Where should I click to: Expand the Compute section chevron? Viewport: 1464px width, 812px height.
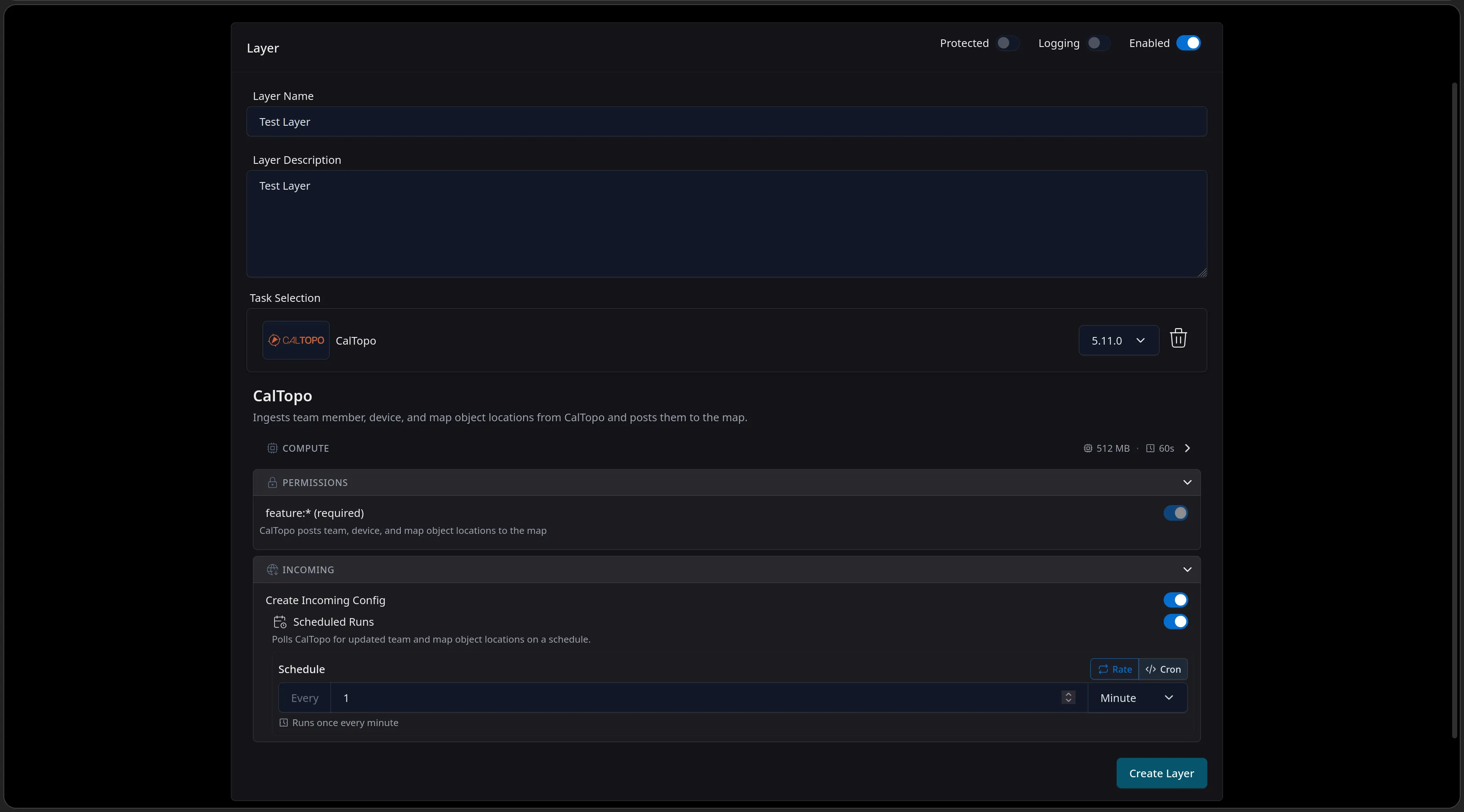click(1187, 448)
